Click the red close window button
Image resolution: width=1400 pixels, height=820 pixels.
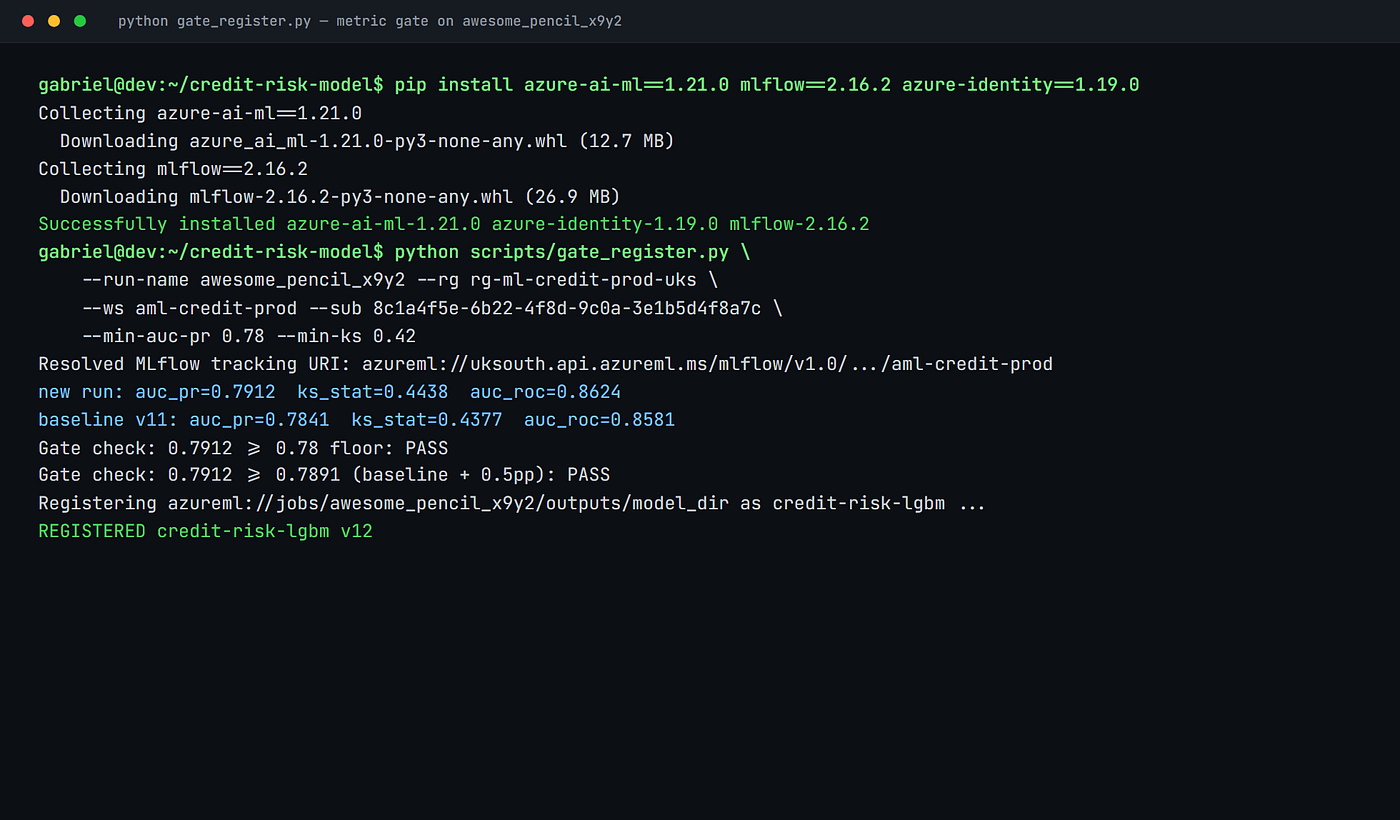point(28,21)
